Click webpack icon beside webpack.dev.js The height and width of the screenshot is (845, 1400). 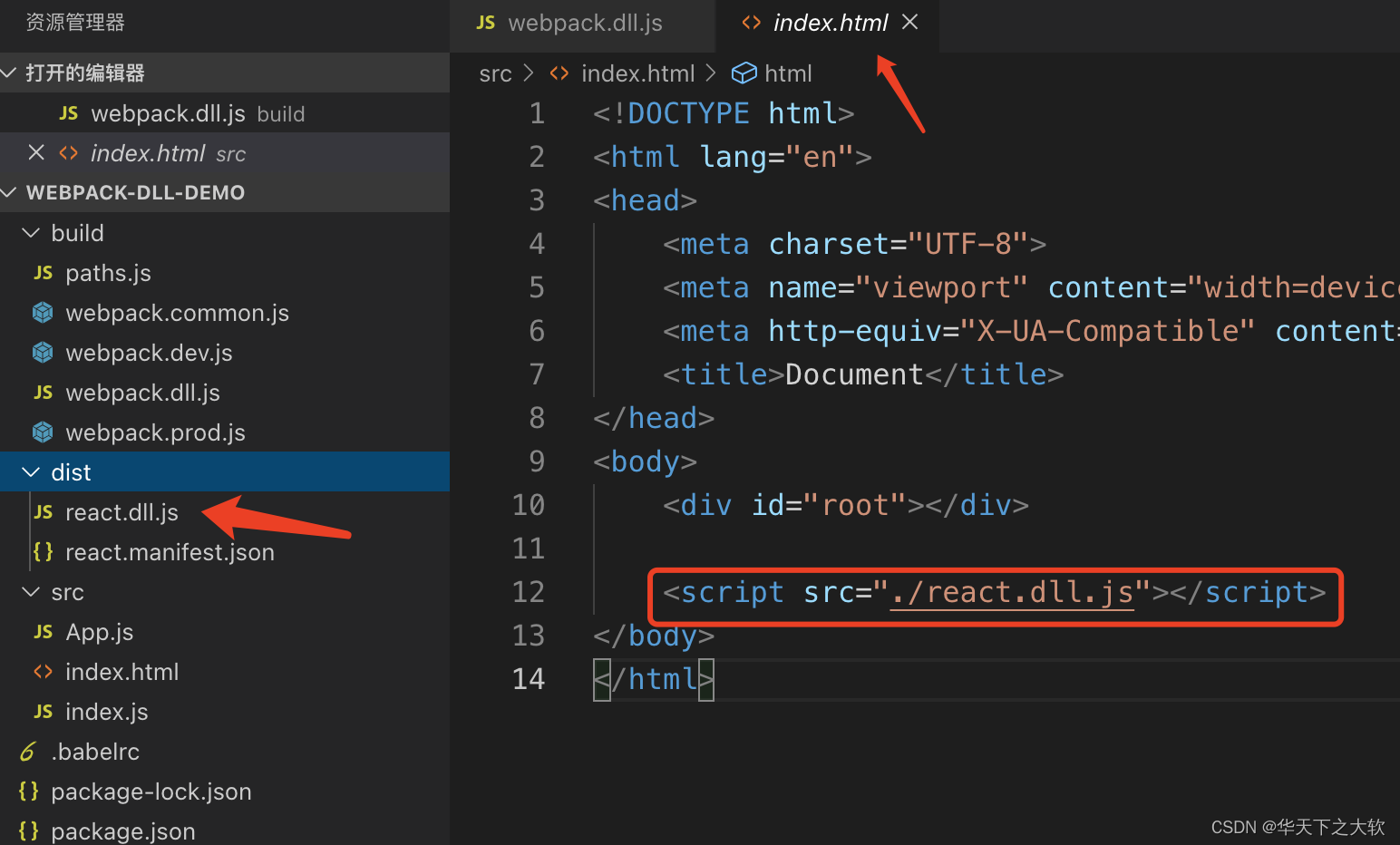pos(43,353)
